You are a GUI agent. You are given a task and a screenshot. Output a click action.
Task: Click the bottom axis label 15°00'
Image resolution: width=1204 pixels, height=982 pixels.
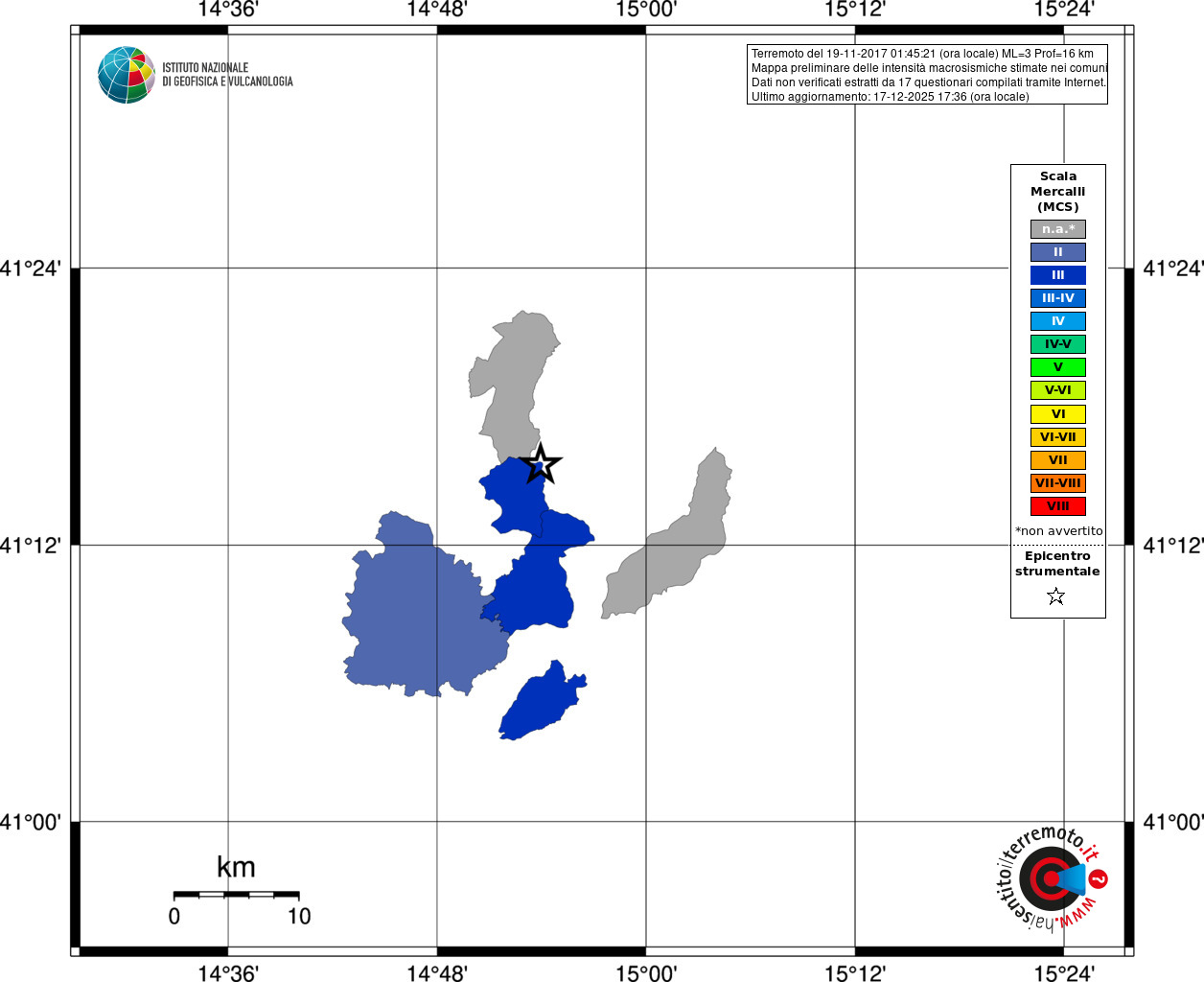point(646,972)
